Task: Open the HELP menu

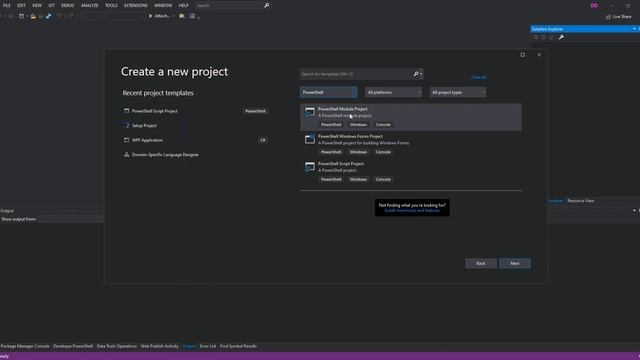Action: (x=184, y=5)
